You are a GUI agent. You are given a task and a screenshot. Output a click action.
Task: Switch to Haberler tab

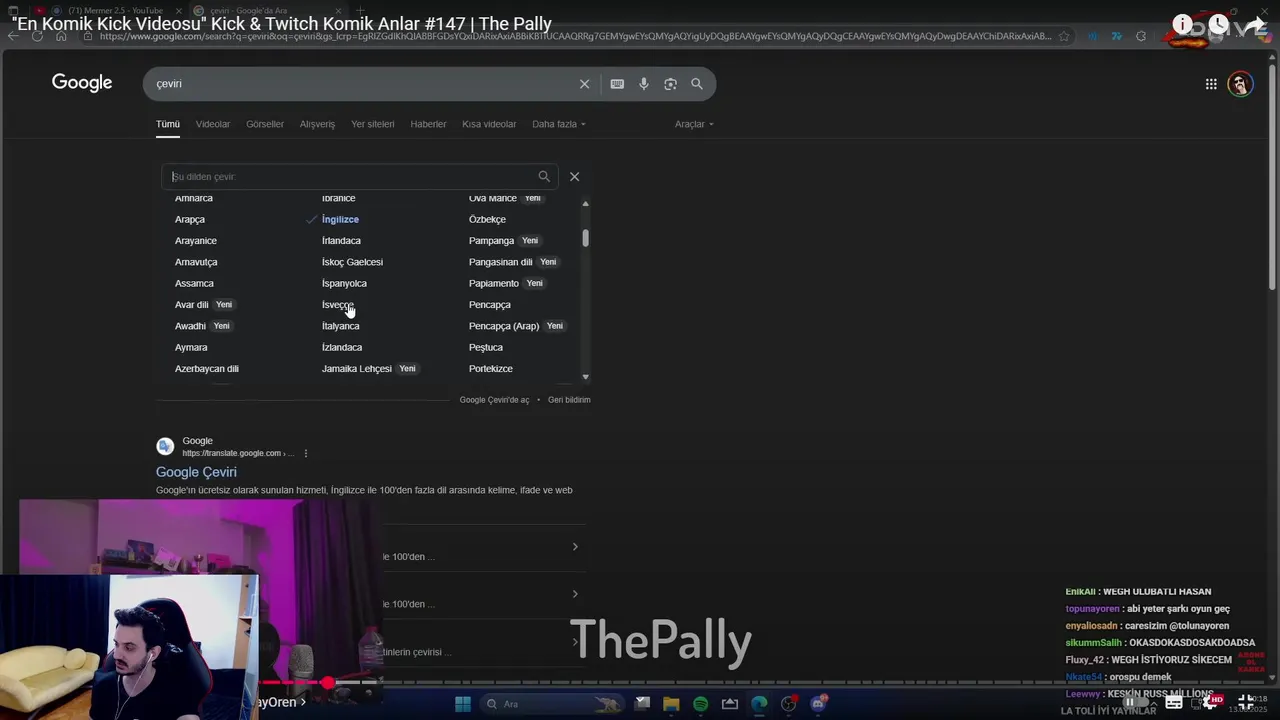coord(428,124)
